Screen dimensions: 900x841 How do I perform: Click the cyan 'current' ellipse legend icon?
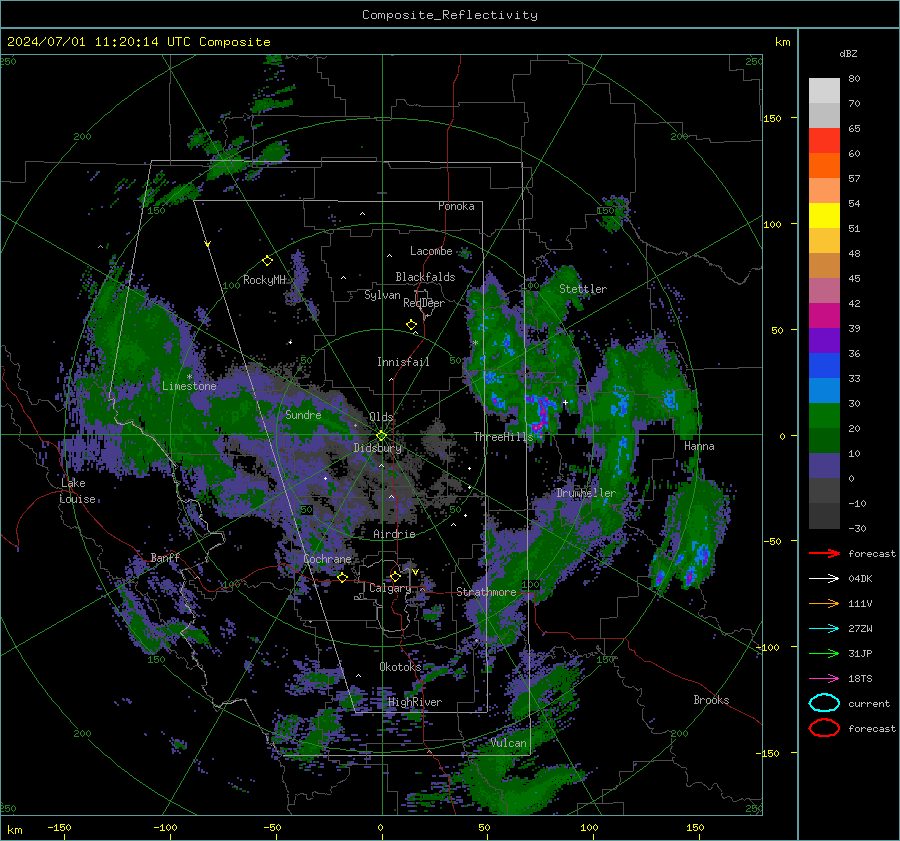824,703
